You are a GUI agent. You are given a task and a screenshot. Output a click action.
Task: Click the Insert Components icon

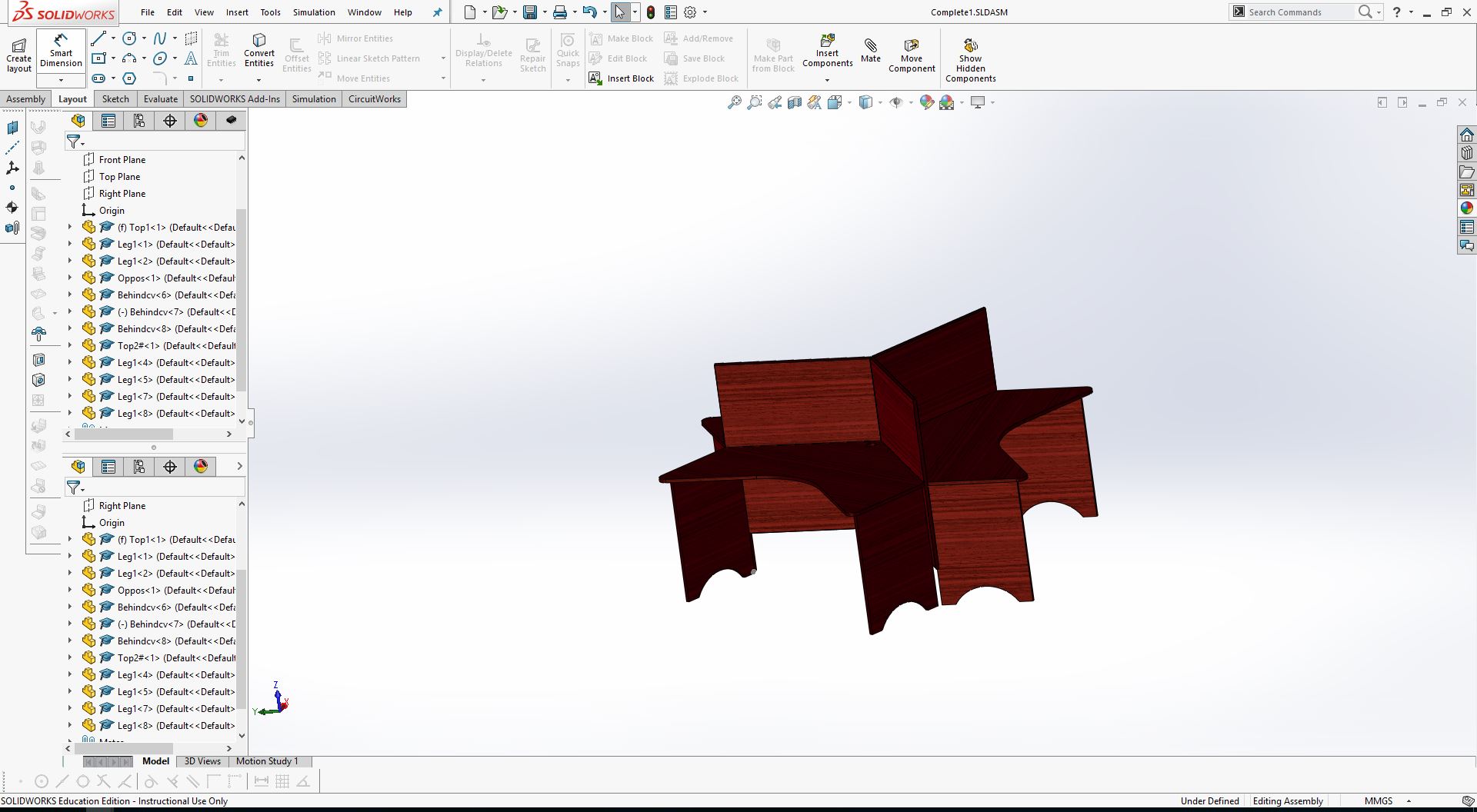[827, 51]
